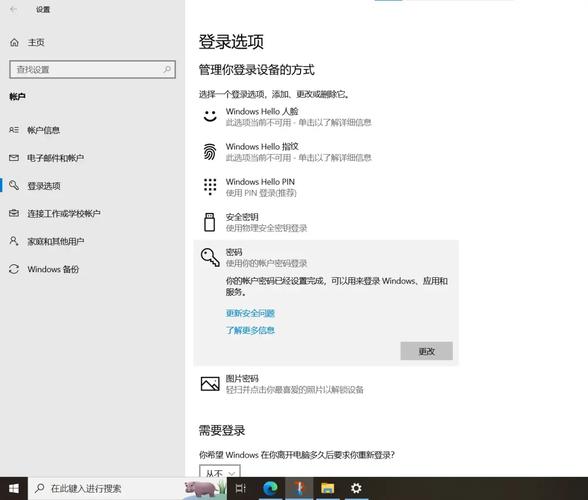Click 使用物理安全密钥登录 text
This screenshot has width=588, height=500.
[266, 228]
